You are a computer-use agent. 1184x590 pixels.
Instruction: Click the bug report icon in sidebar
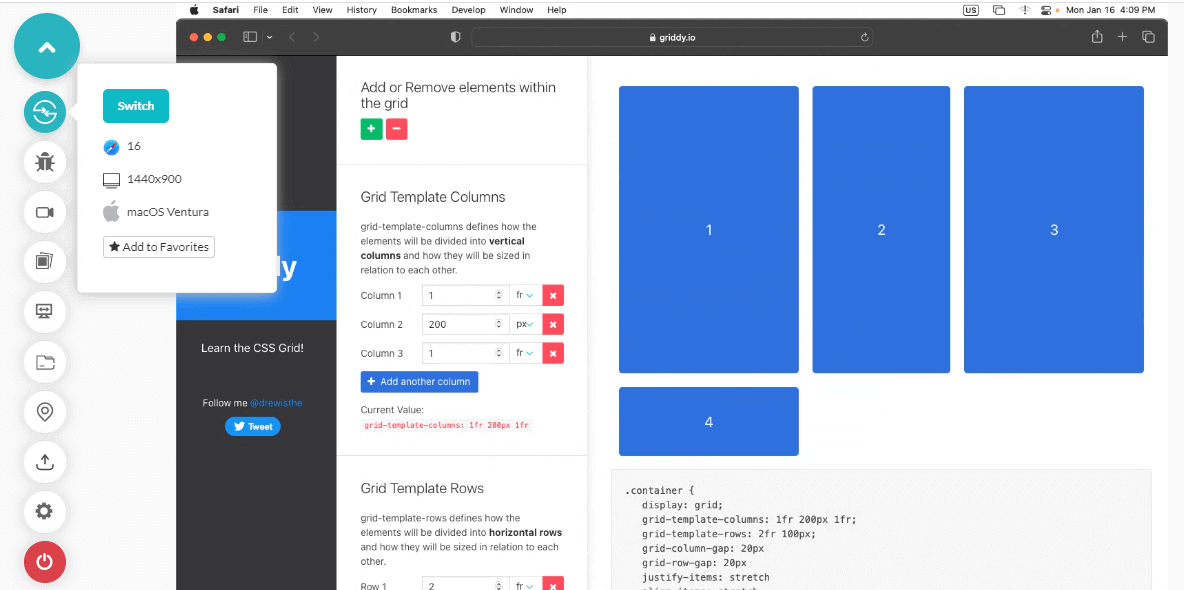pos(45,162)
